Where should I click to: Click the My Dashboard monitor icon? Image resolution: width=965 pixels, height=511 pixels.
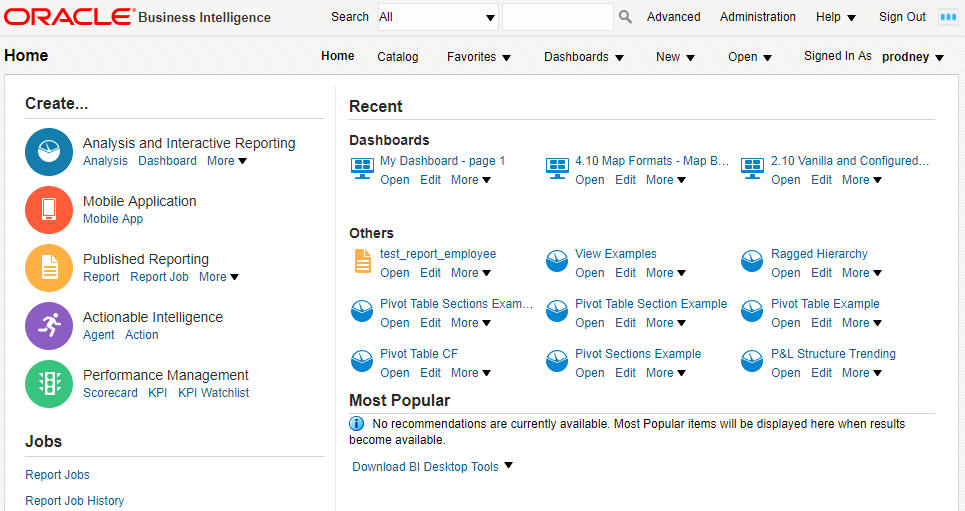362,168
